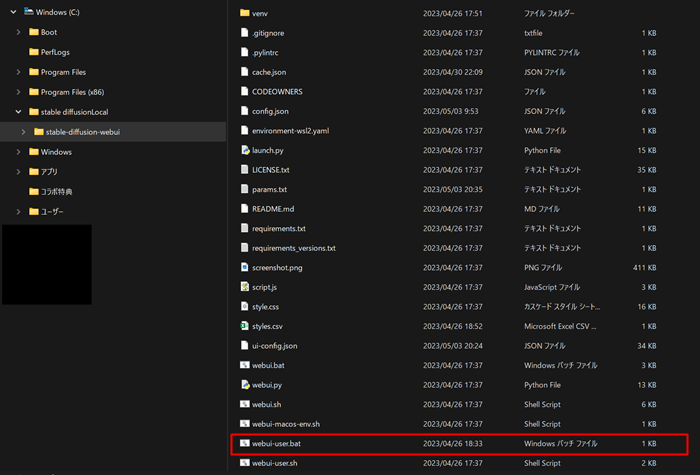Click the .pylintrc file icon
This screenshot has width=700, height=475.
coord(244,52)
